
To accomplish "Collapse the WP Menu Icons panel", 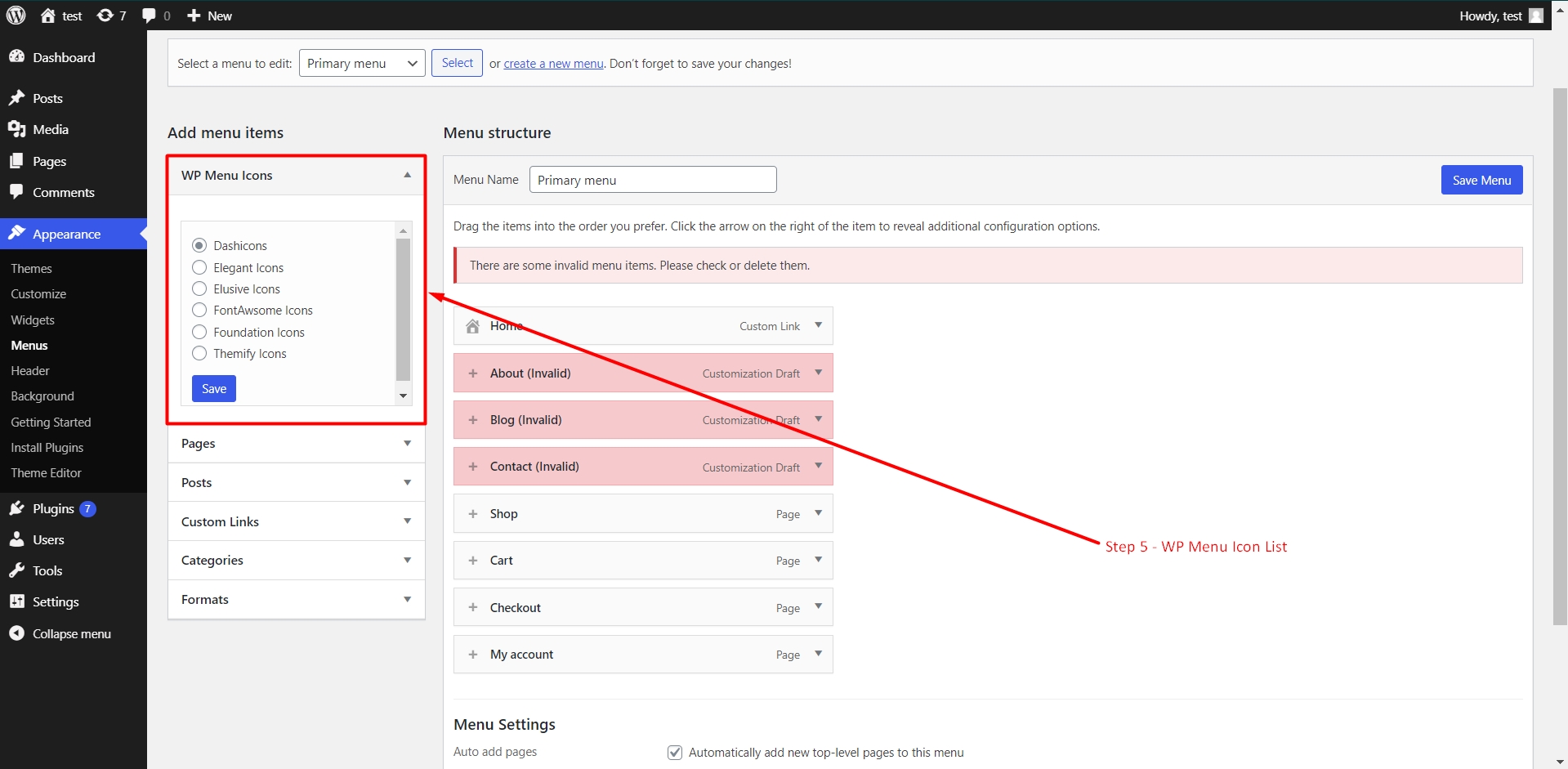I will pyautogui.click(x=407, y=175).
